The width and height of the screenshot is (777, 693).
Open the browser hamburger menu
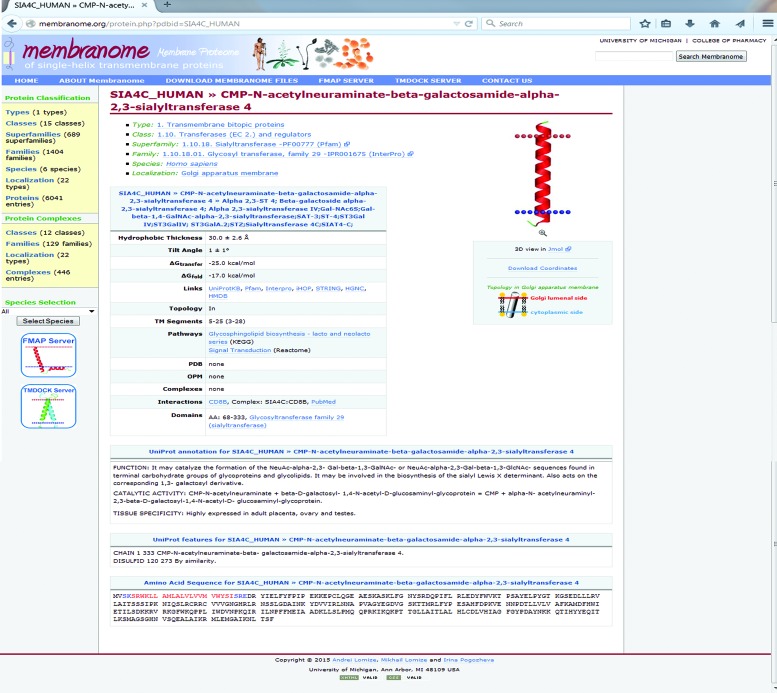click(x=768, y=23)
